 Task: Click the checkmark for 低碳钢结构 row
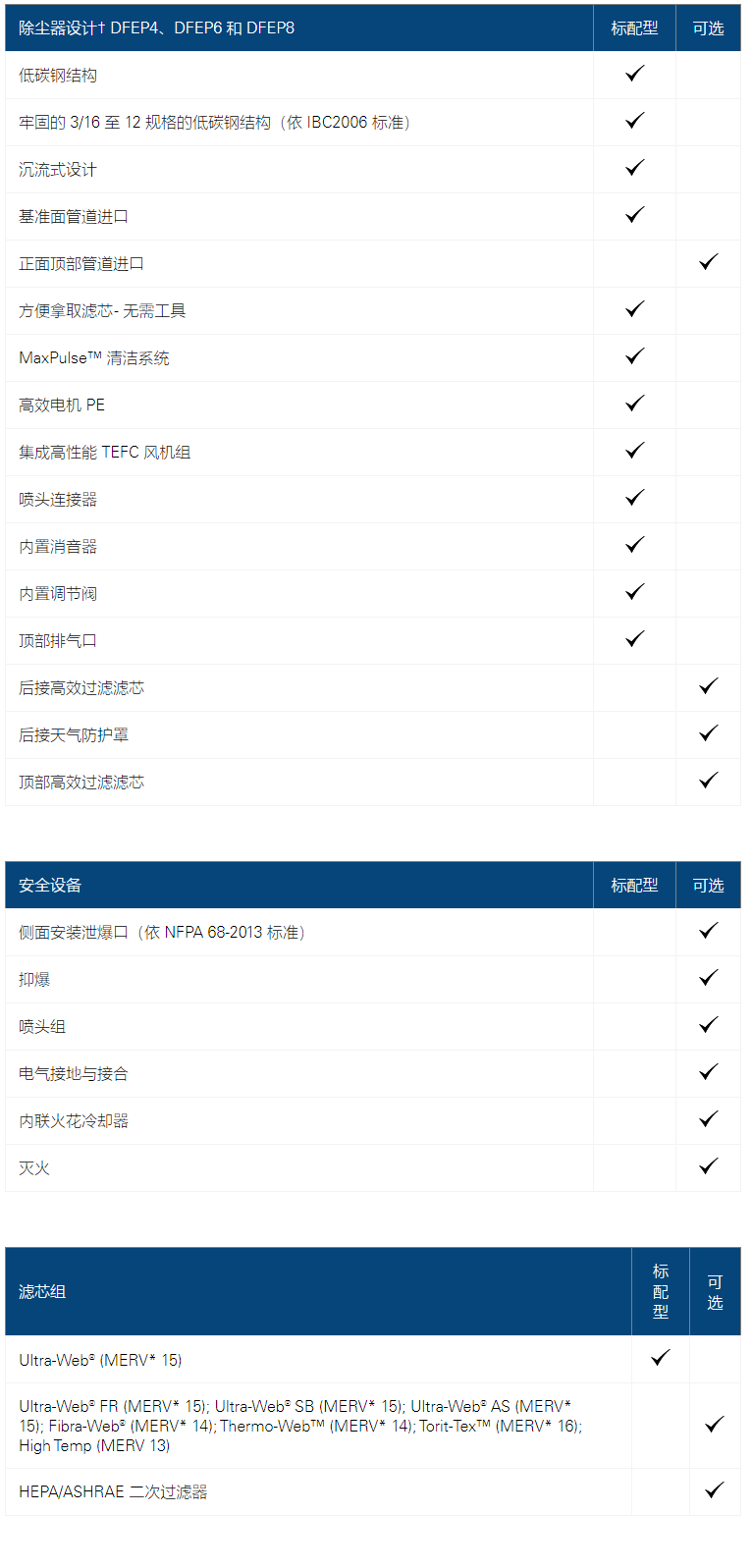coord(635,74)
